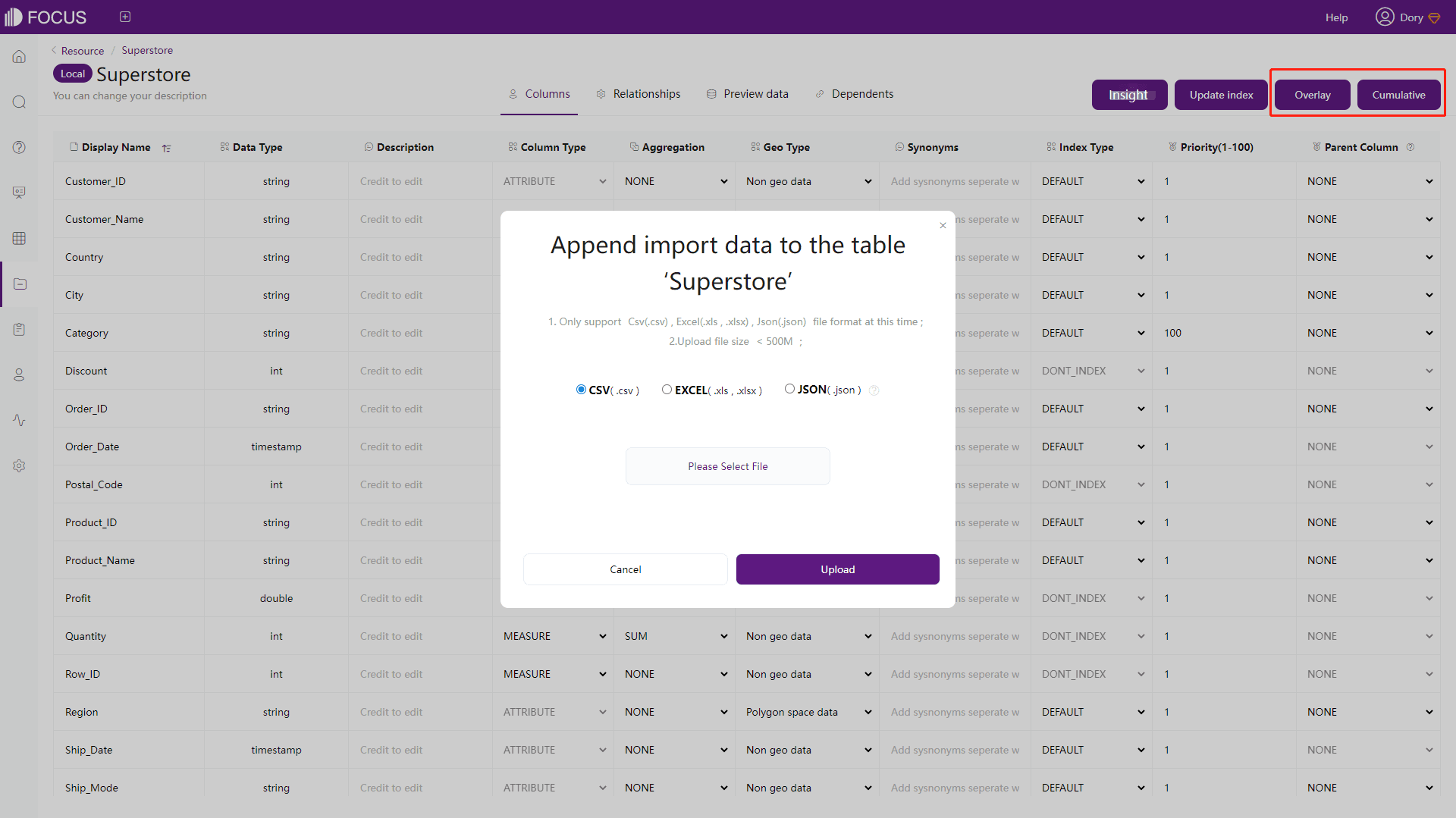Click the JSON format help icon
Image resolution: width=1456 pixels, height=818 pixels.
click(874, 390)
